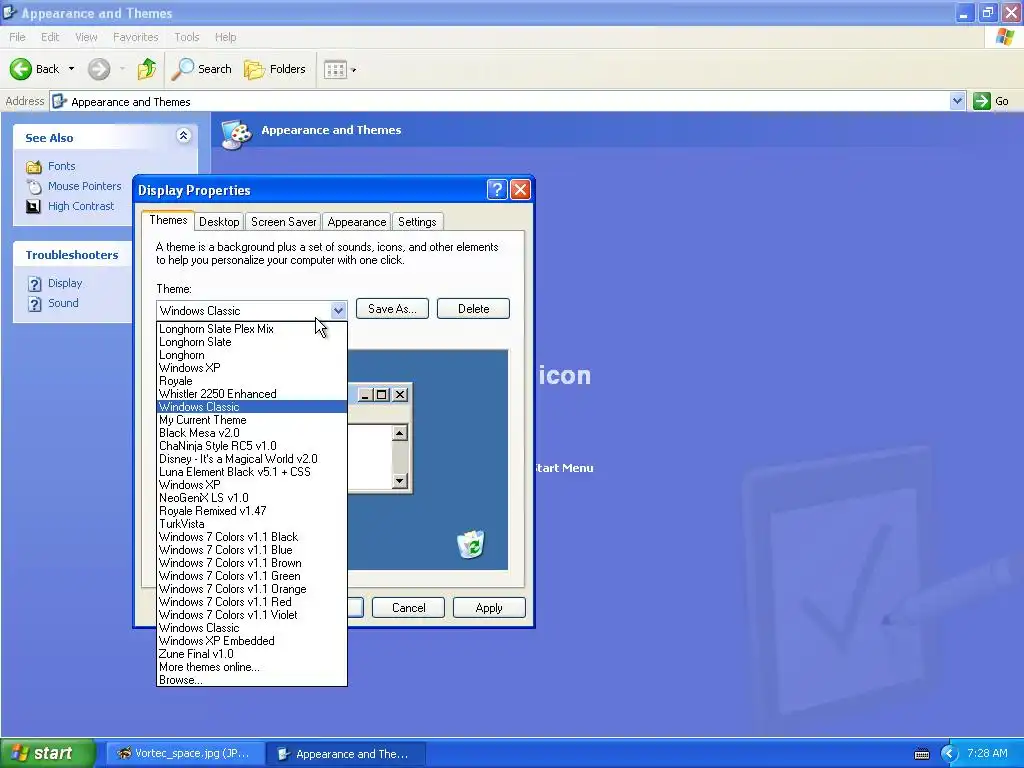Screen dimensions: 1024x768
Task: Open the Help menu
Action: pos(225,37)
